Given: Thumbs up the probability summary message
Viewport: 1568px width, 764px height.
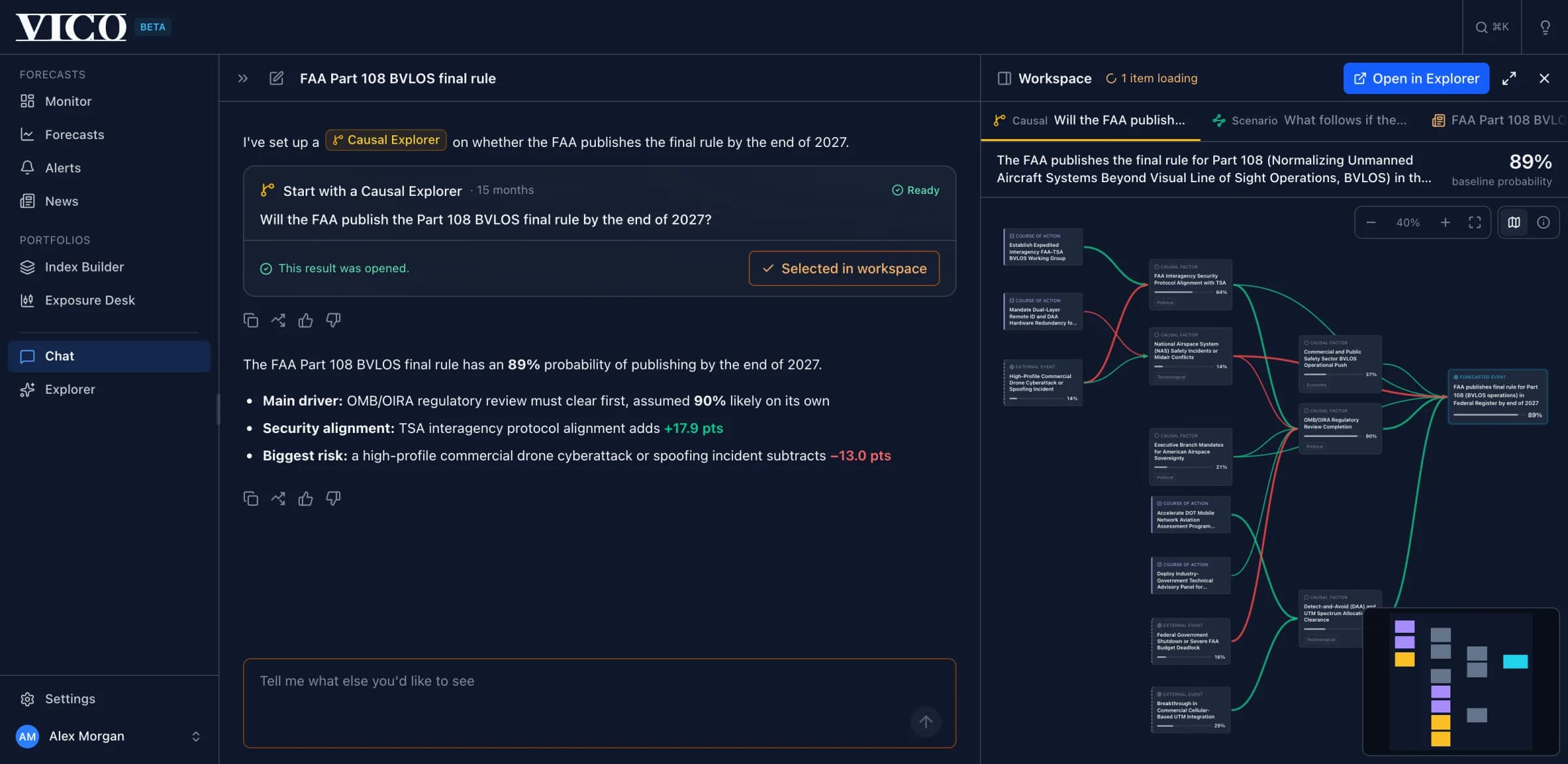Looking at the screenshot, I should (x=306, y=498).
